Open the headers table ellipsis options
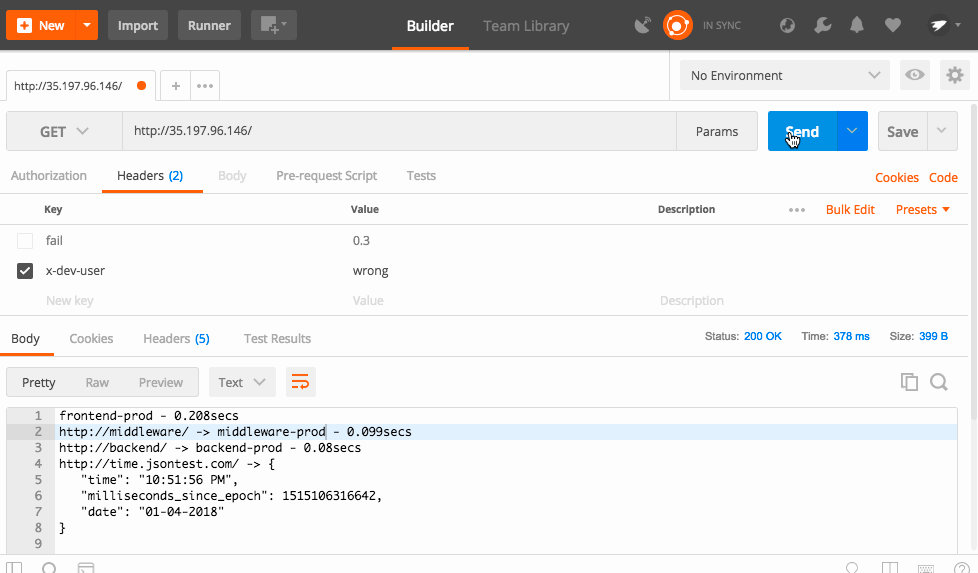 pyautogui.click(x=796, y=210)
